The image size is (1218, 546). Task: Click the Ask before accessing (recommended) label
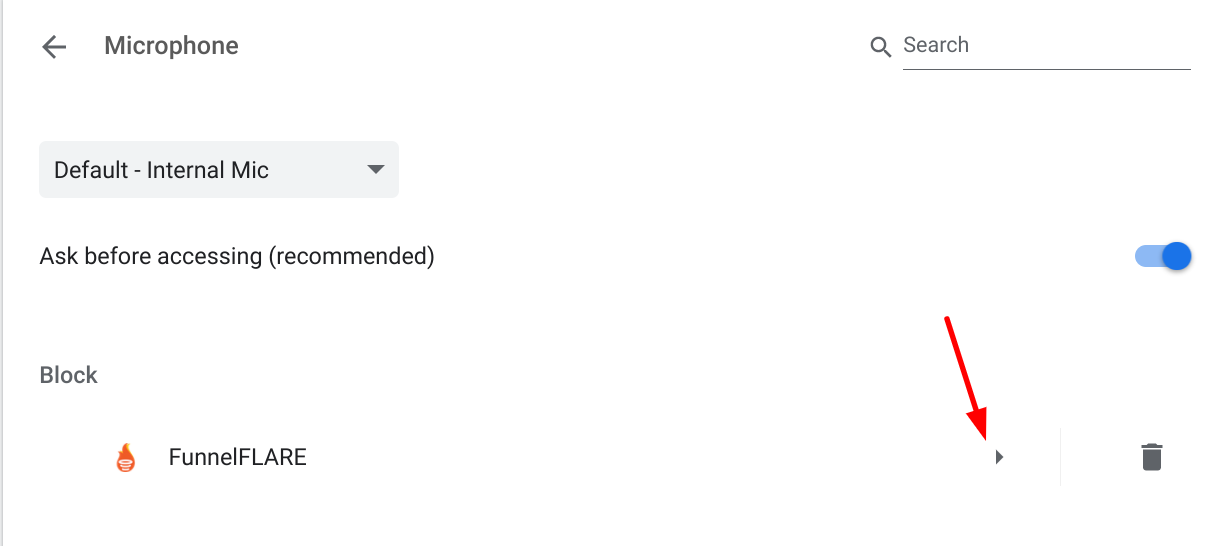pos(237,256)
